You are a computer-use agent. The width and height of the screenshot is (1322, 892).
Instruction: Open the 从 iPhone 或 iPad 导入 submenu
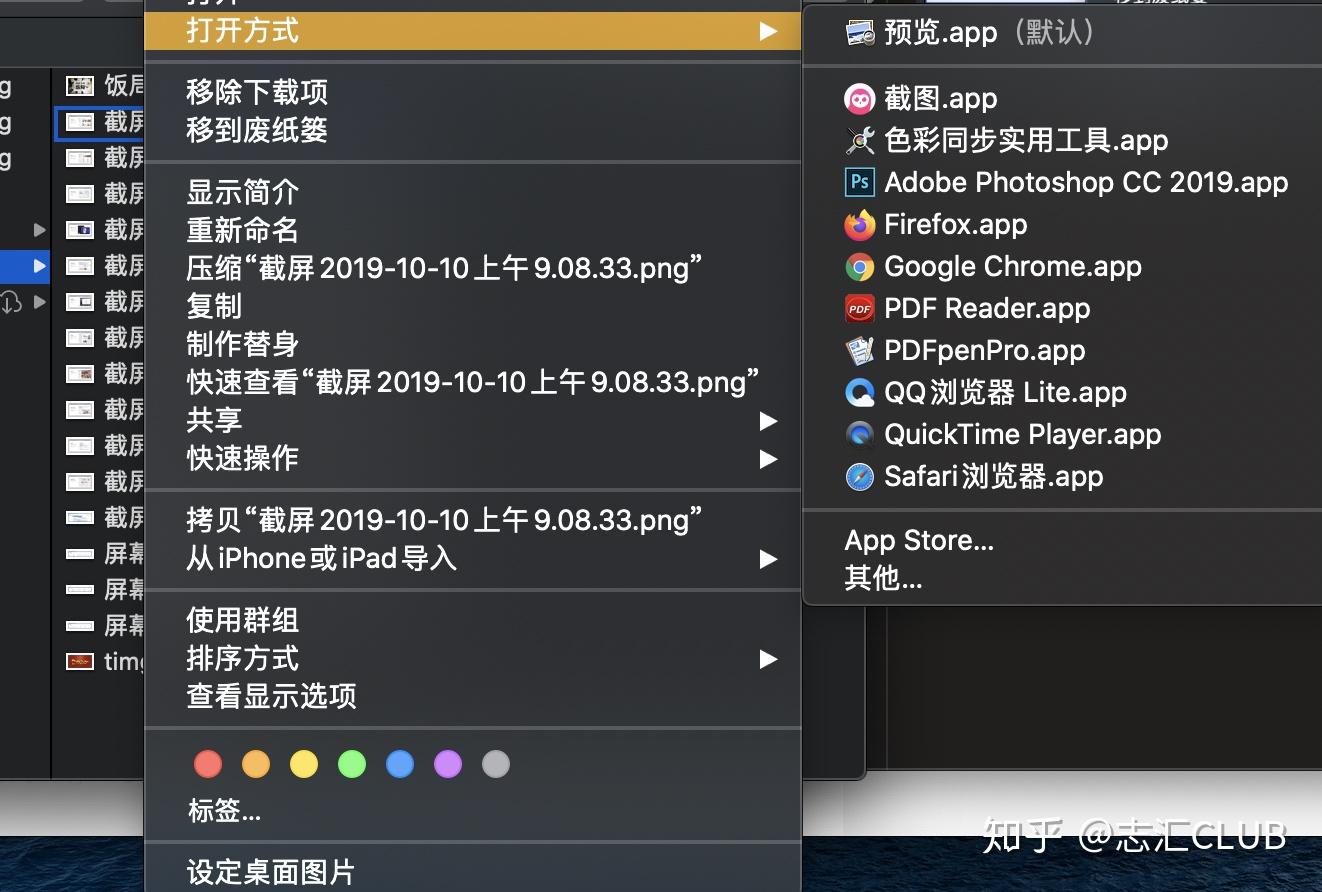768,559
